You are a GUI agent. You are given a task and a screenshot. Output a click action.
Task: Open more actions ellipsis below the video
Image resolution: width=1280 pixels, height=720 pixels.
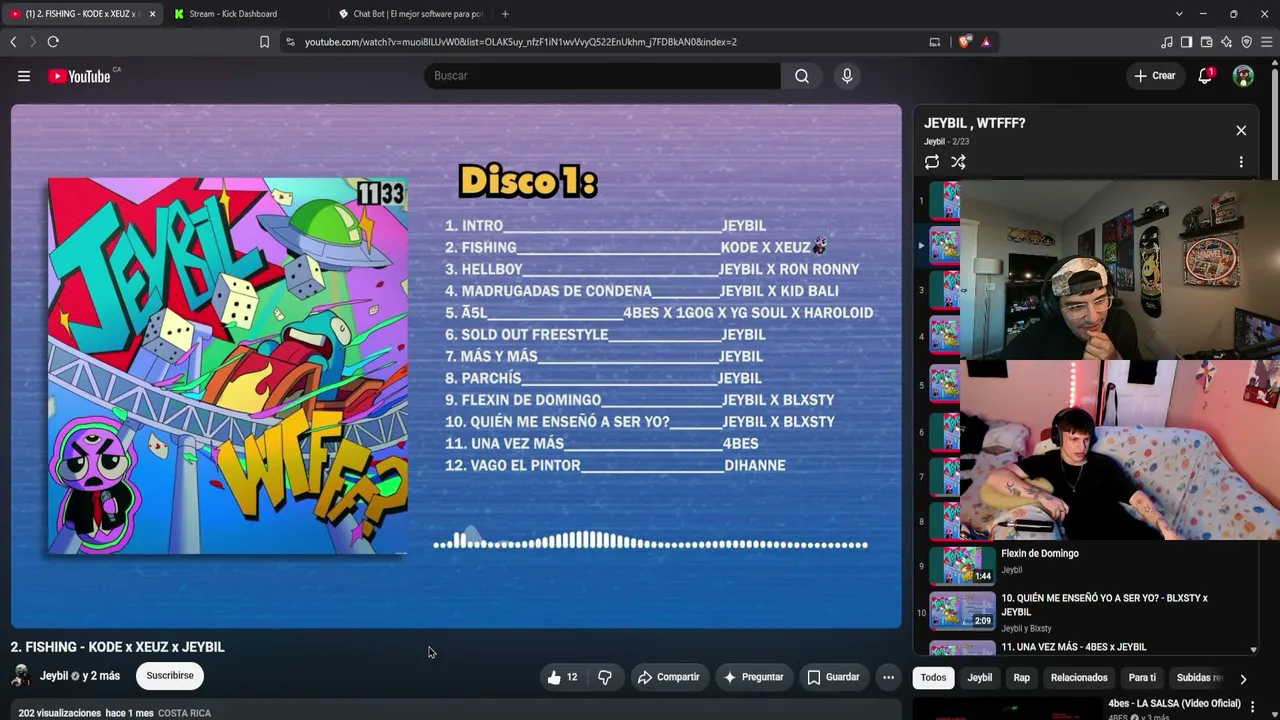[x=888, y=677]
